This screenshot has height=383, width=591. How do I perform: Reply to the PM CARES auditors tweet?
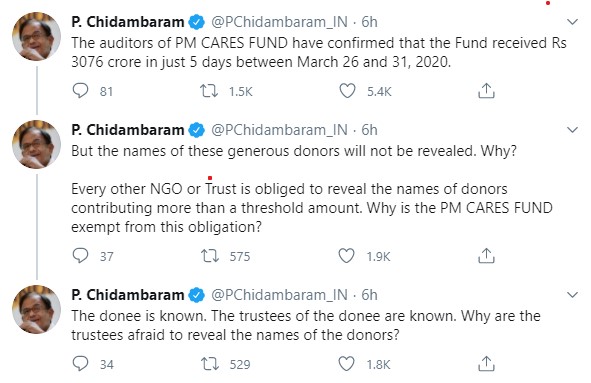click(x=80, y=91)
